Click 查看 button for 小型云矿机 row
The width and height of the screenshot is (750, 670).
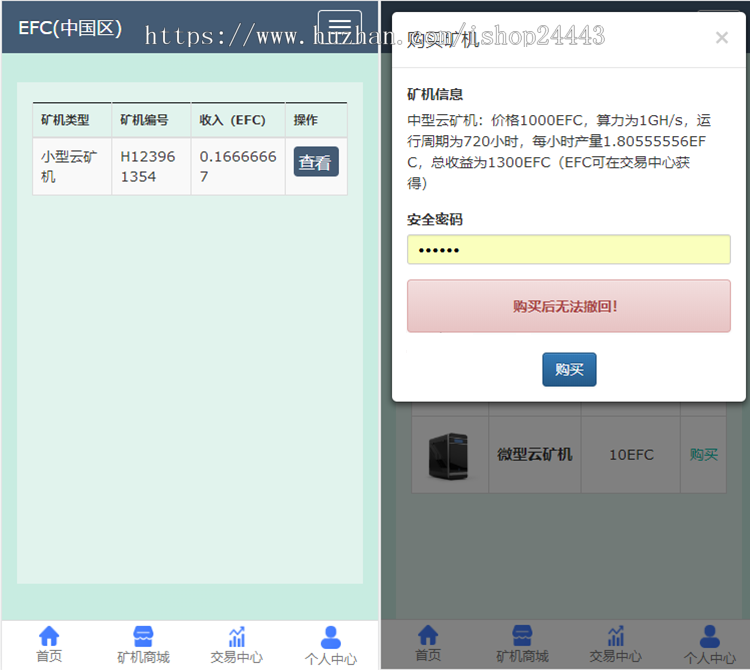click(316, 162)
